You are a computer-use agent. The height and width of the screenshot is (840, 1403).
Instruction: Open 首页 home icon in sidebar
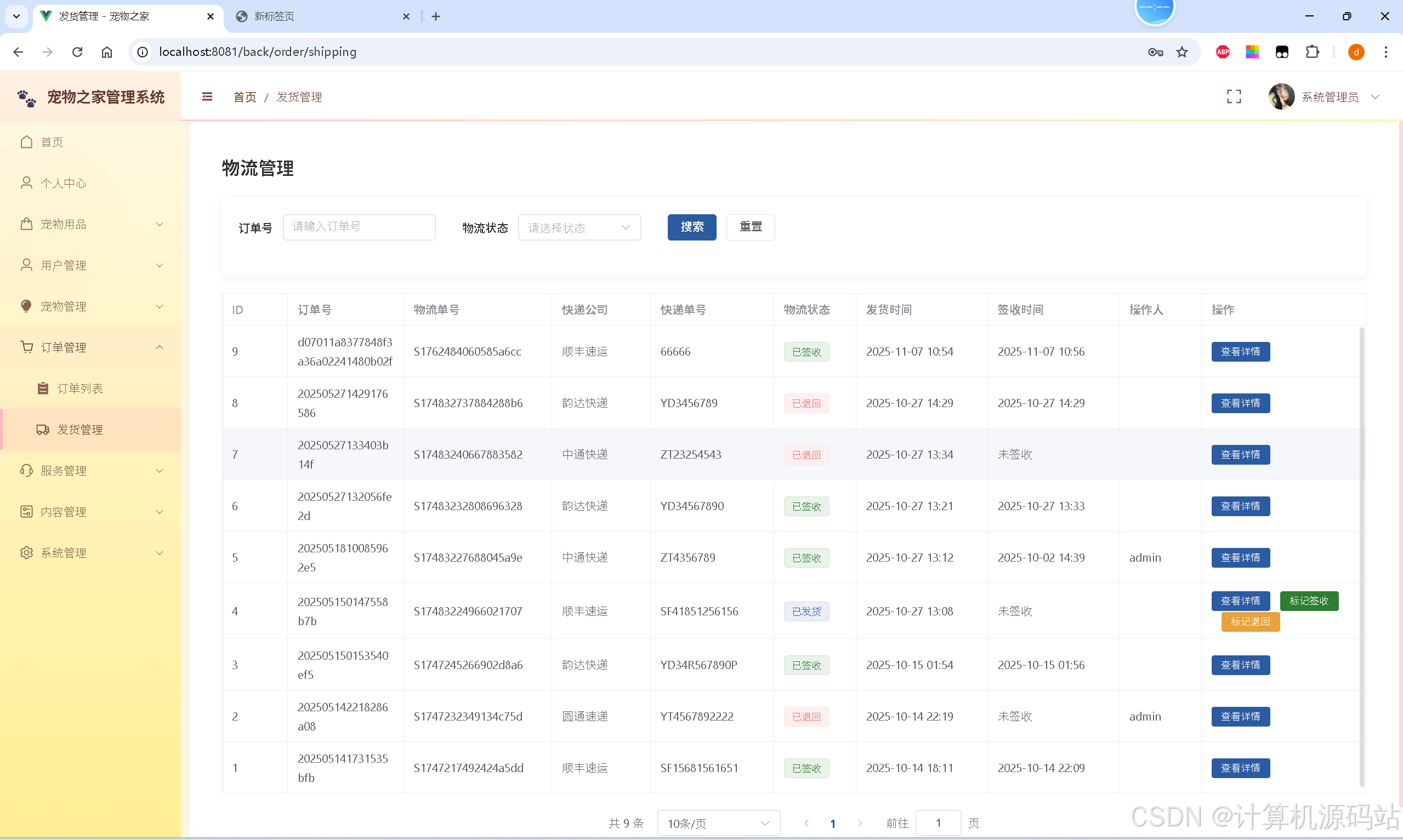point(27,141)
